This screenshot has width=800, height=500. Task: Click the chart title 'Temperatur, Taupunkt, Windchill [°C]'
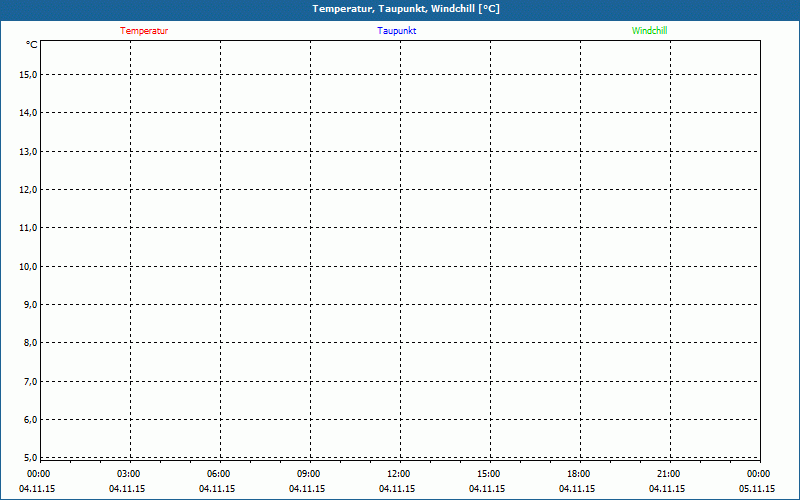[x=406, y=9]
